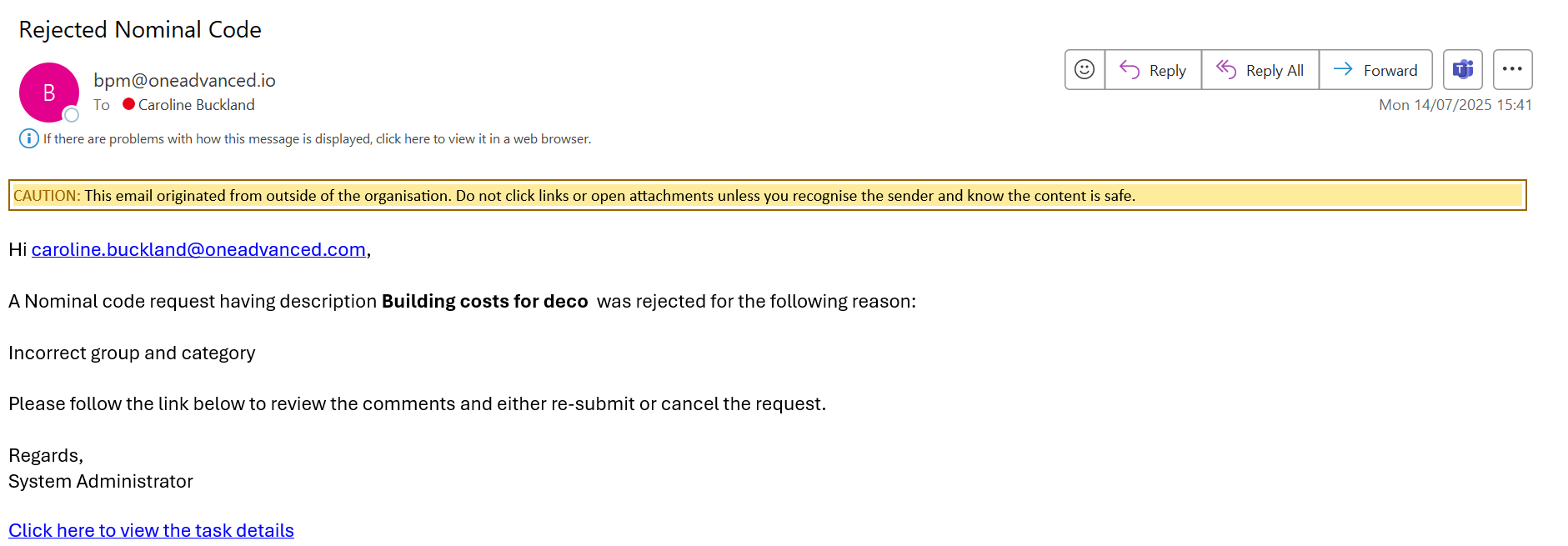Click the sender address bpm@oneadvanced.io
The height and width of the screenshot is (546, 1568).
[184, 80]
